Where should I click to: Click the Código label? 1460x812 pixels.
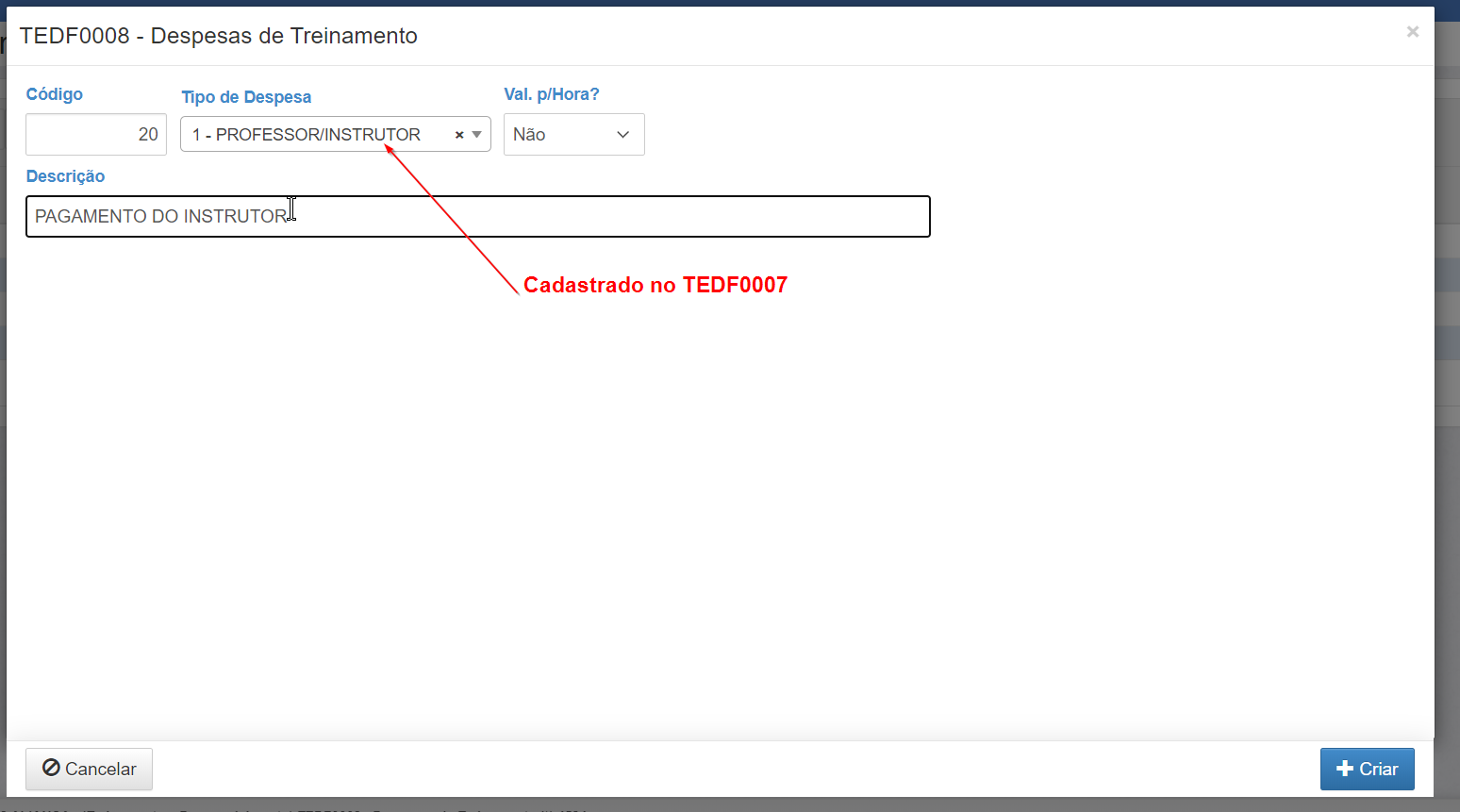[x=54, y=94]
